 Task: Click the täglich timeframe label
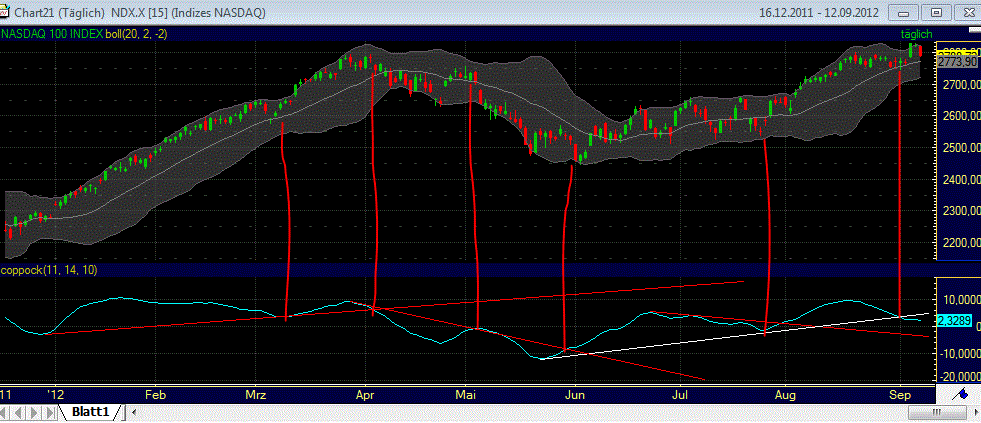916,34
